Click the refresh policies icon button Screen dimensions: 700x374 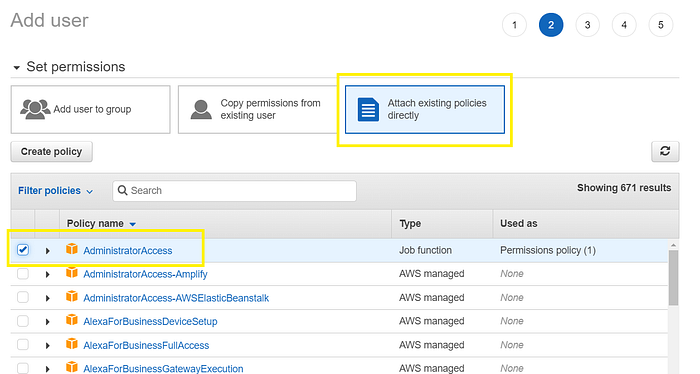[x=665, y=151]
